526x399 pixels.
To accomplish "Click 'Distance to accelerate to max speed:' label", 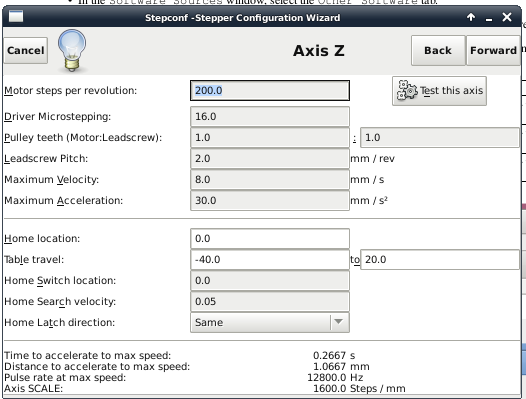I will pyautogui.click(x=97, y=366).
